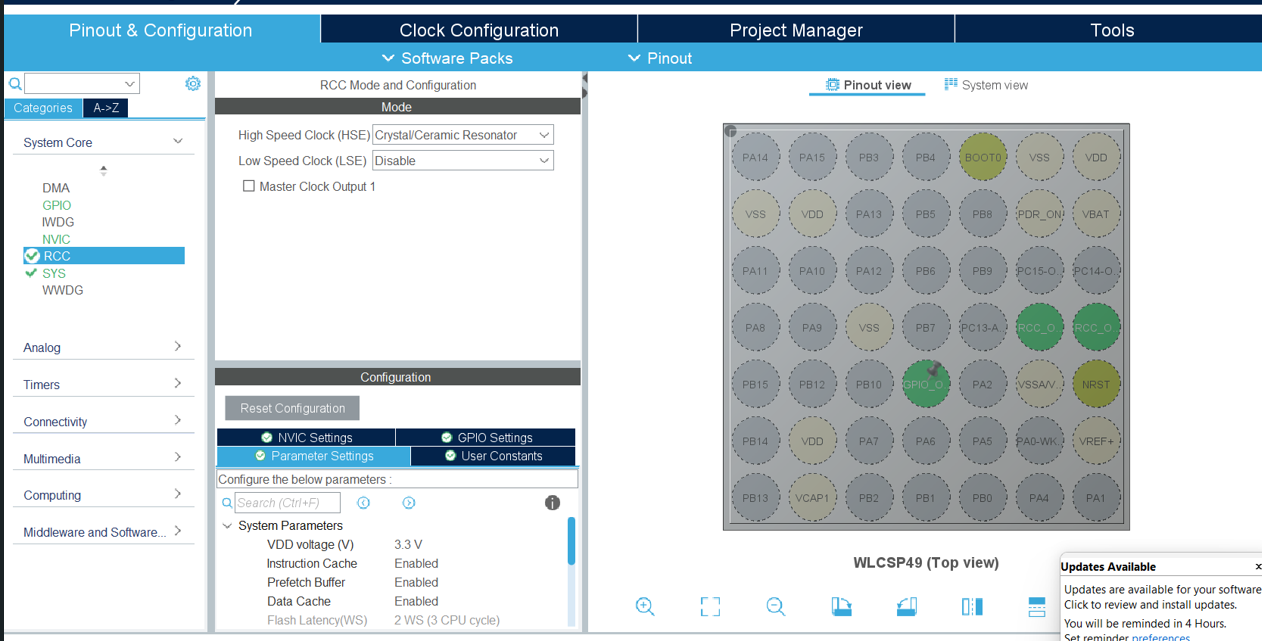Switch to A->Z peripheral listing
The image size is (1262, 641).
[105, 108]
